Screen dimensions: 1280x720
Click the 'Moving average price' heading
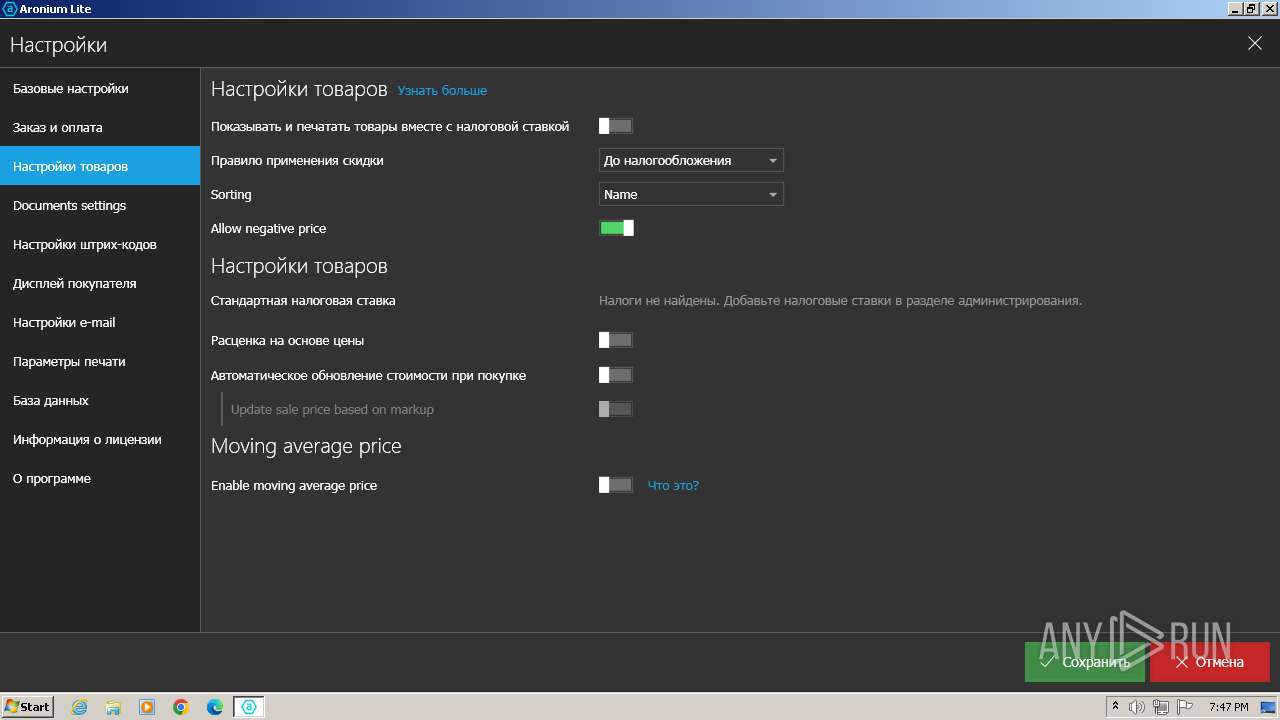(x=306, y=446)
